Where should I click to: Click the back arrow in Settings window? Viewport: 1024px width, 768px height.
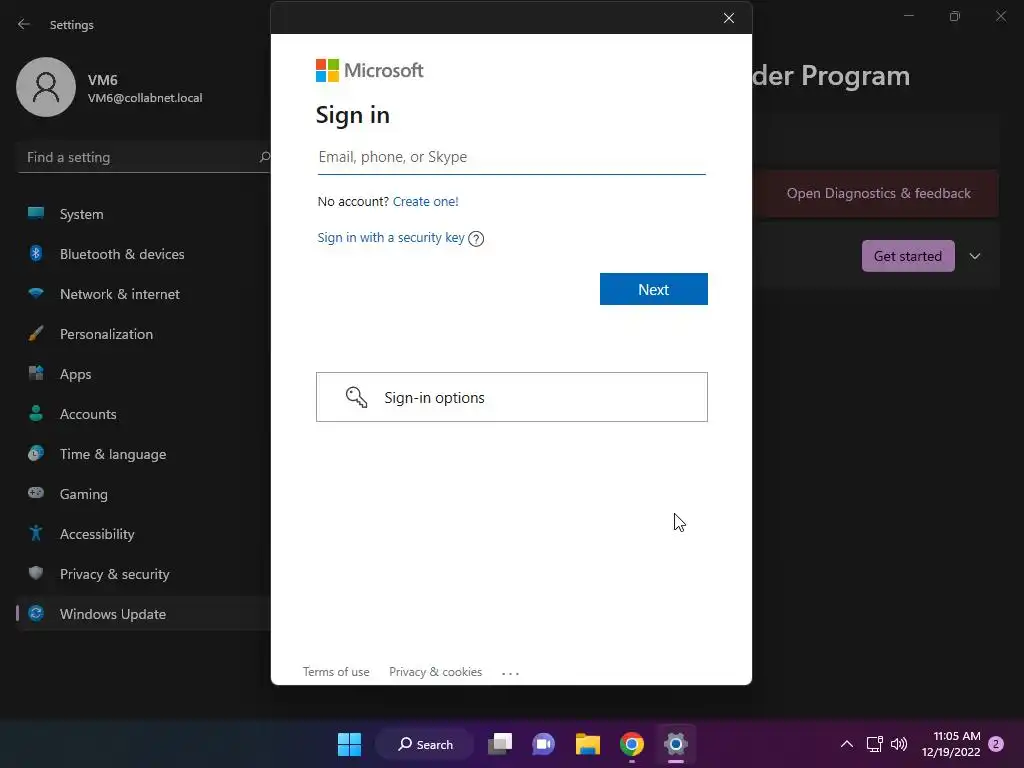click(x=24, y=24)
